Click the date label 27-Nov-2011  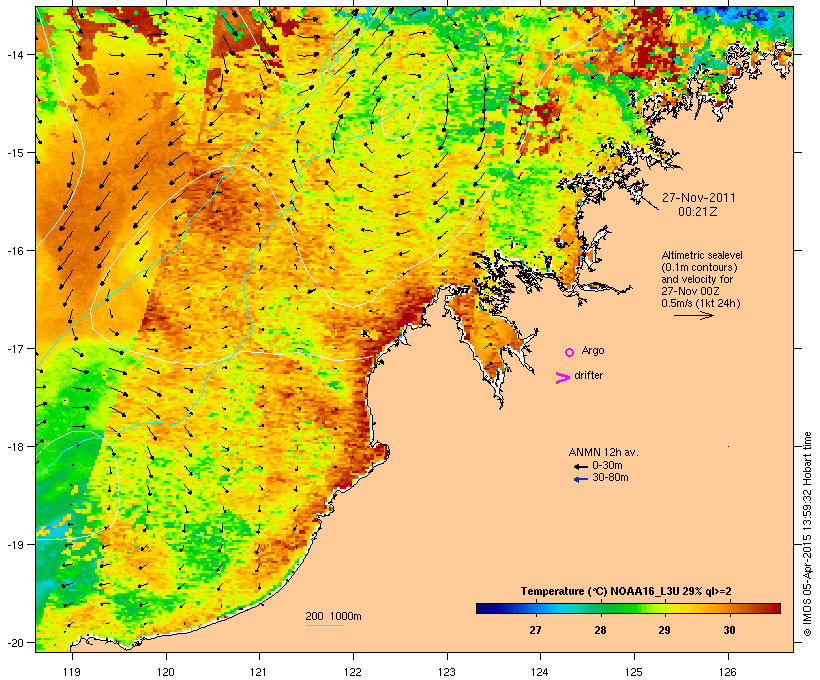[699, 198]
